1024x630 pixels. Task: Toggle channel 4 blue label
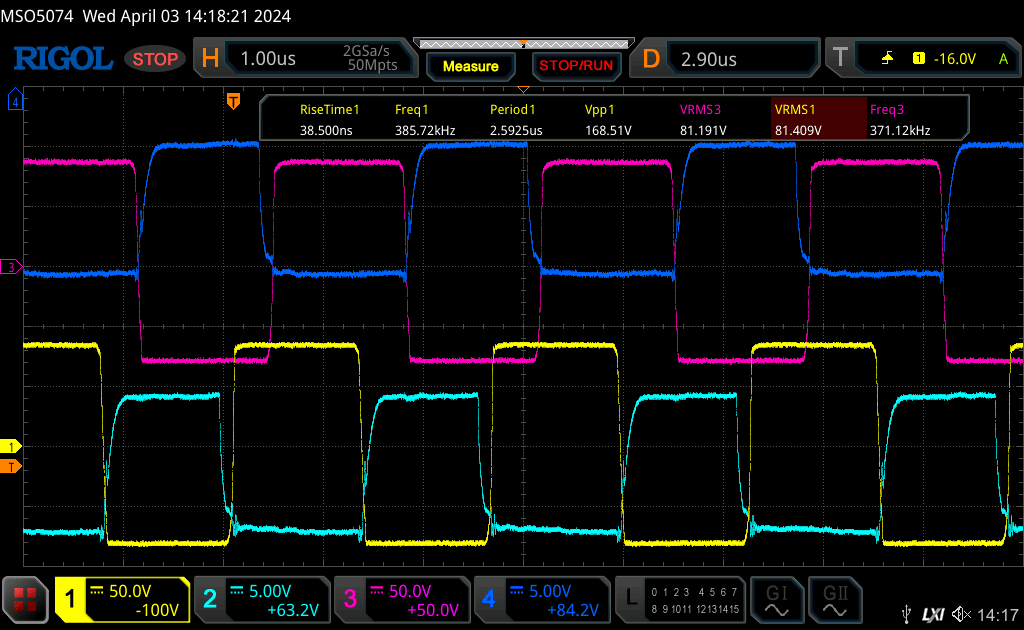pyautogui.click(x=489, y=599)
